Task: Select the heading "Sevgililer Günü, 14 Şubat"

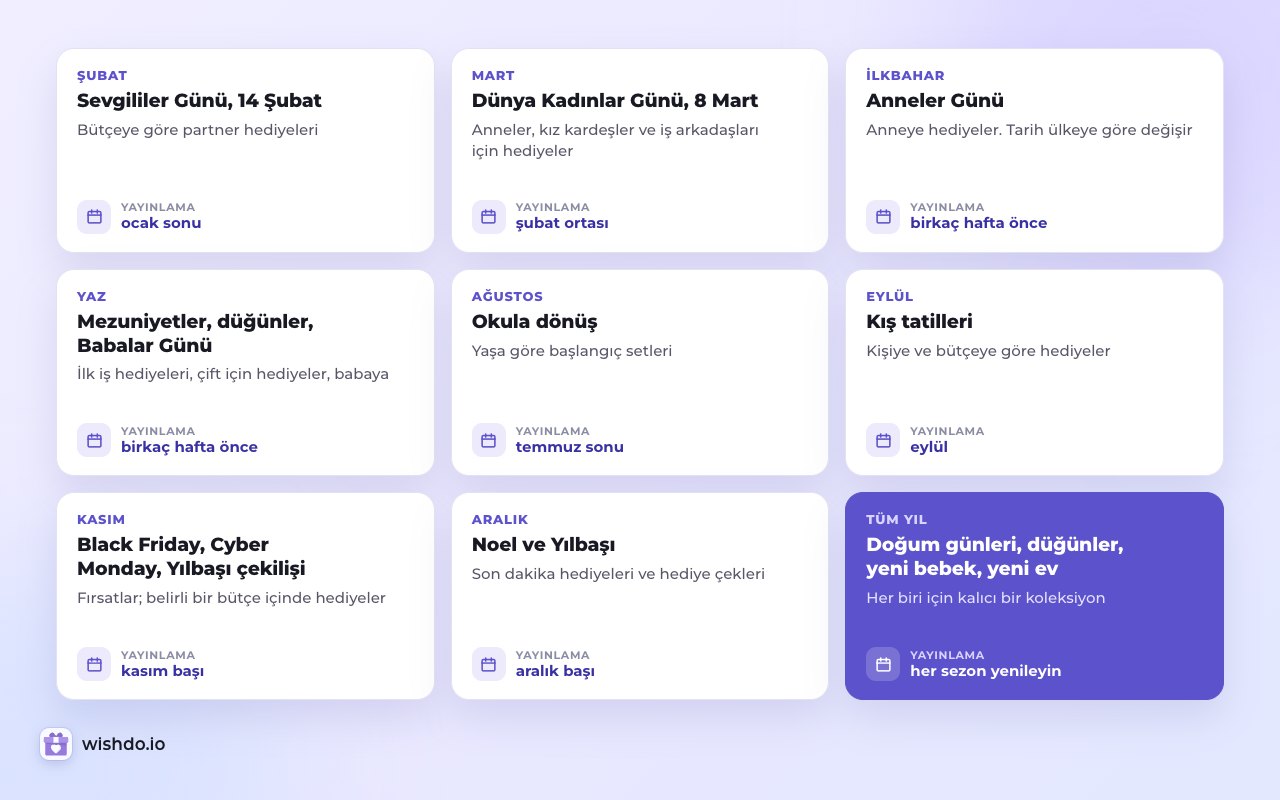Action: coord(199,101)
